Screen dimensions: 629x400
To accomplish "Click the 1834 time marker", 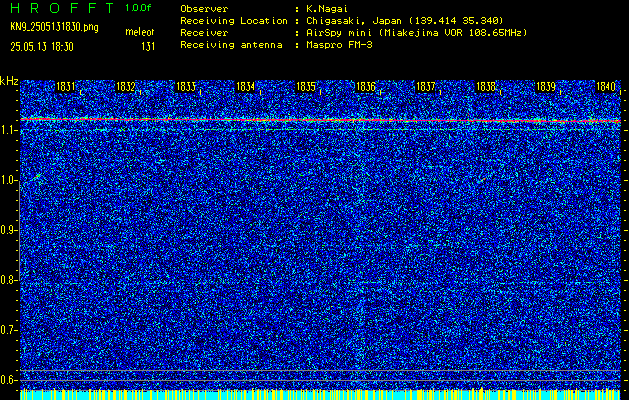I will click(246, 87).
